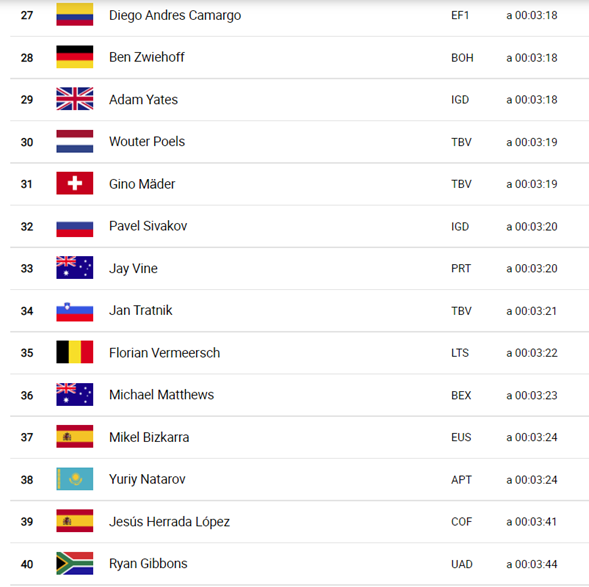Image resolution: width=589 pixels, height=587 pixels.
Task: Click team code EF1 in row 27
Action: 460,15
